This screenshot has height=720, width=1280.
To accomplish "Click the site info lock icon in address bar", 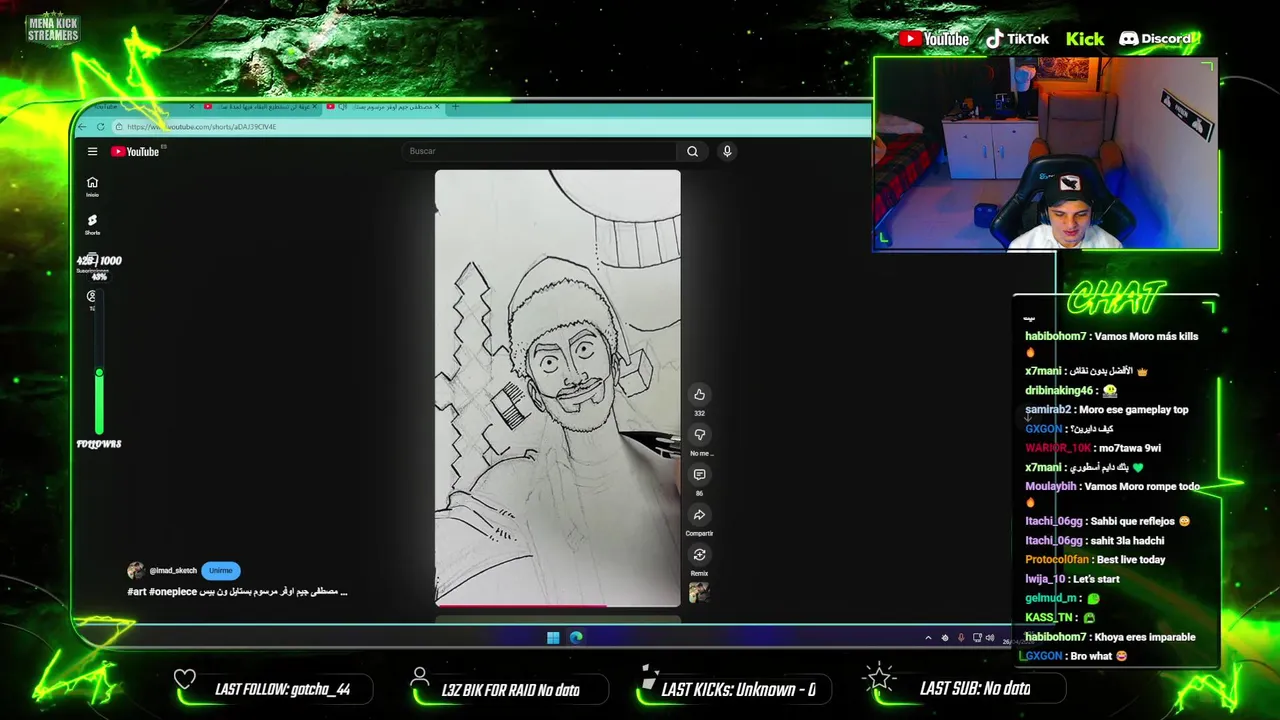I will click(x=119, y=127).
